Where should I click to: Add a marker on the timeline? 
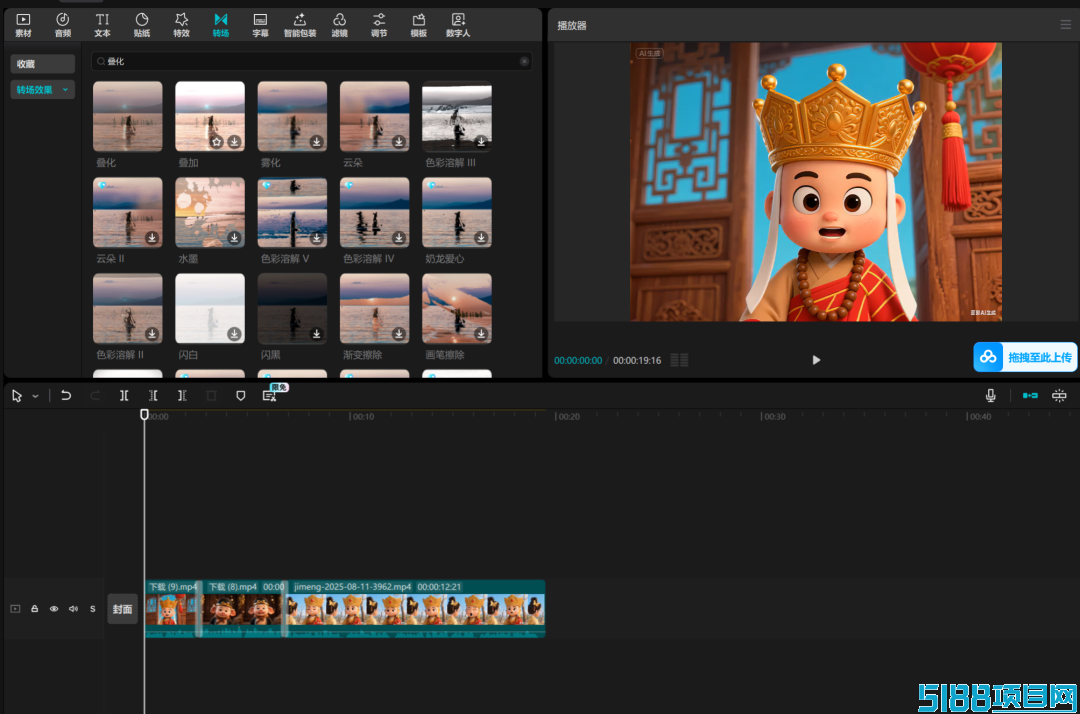(240, 396)
